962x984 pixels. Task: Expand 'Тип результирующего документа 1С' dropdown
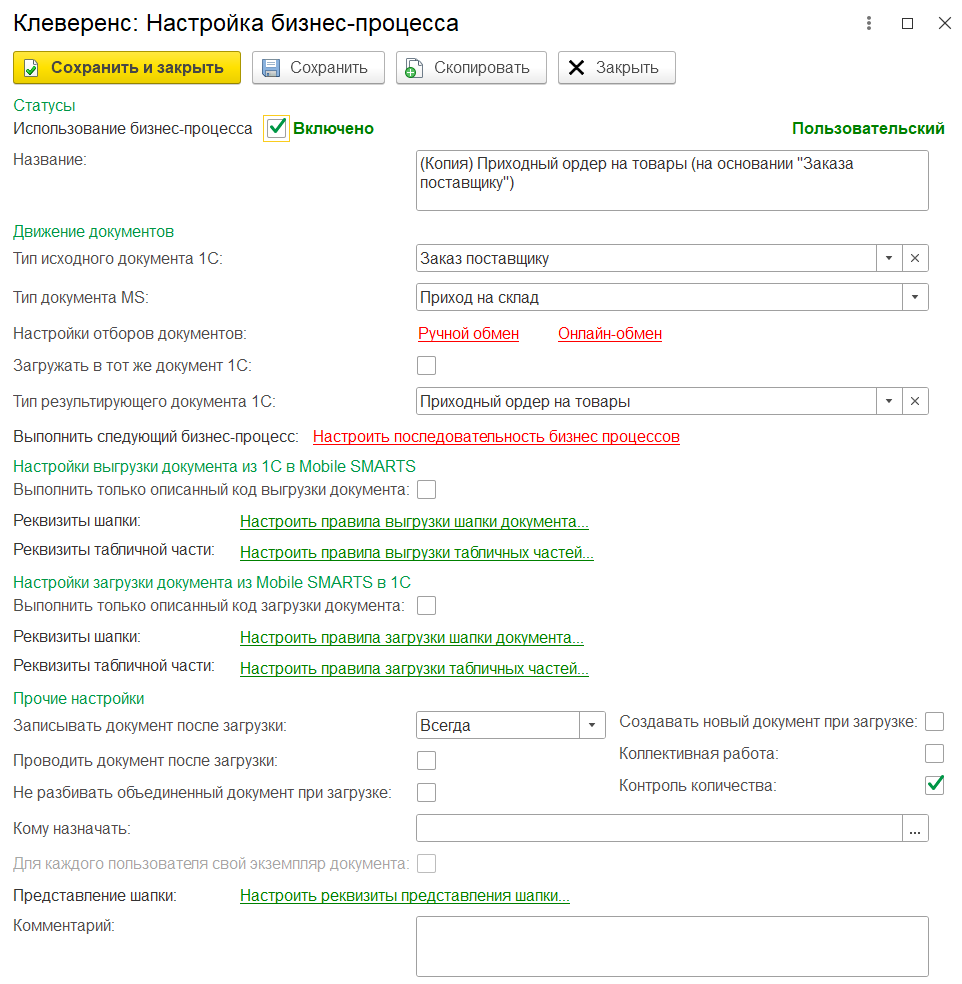pyautogui.click(x=889, y=402)
